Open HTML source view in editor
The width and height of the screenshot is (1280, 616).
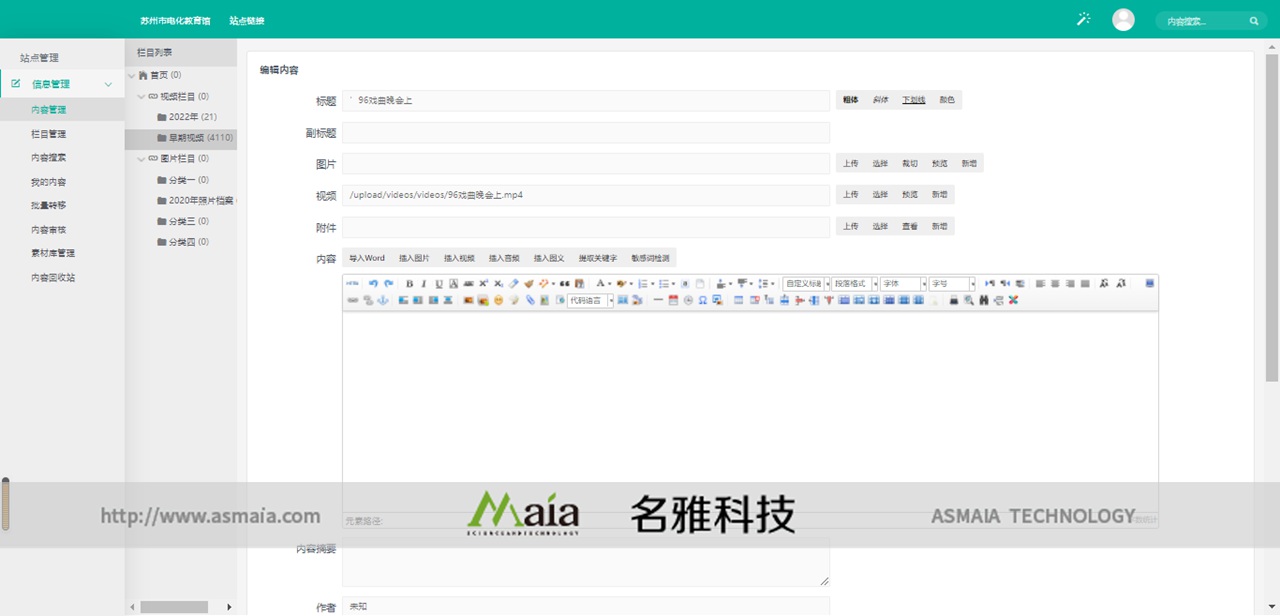click(x=353, y=284)
